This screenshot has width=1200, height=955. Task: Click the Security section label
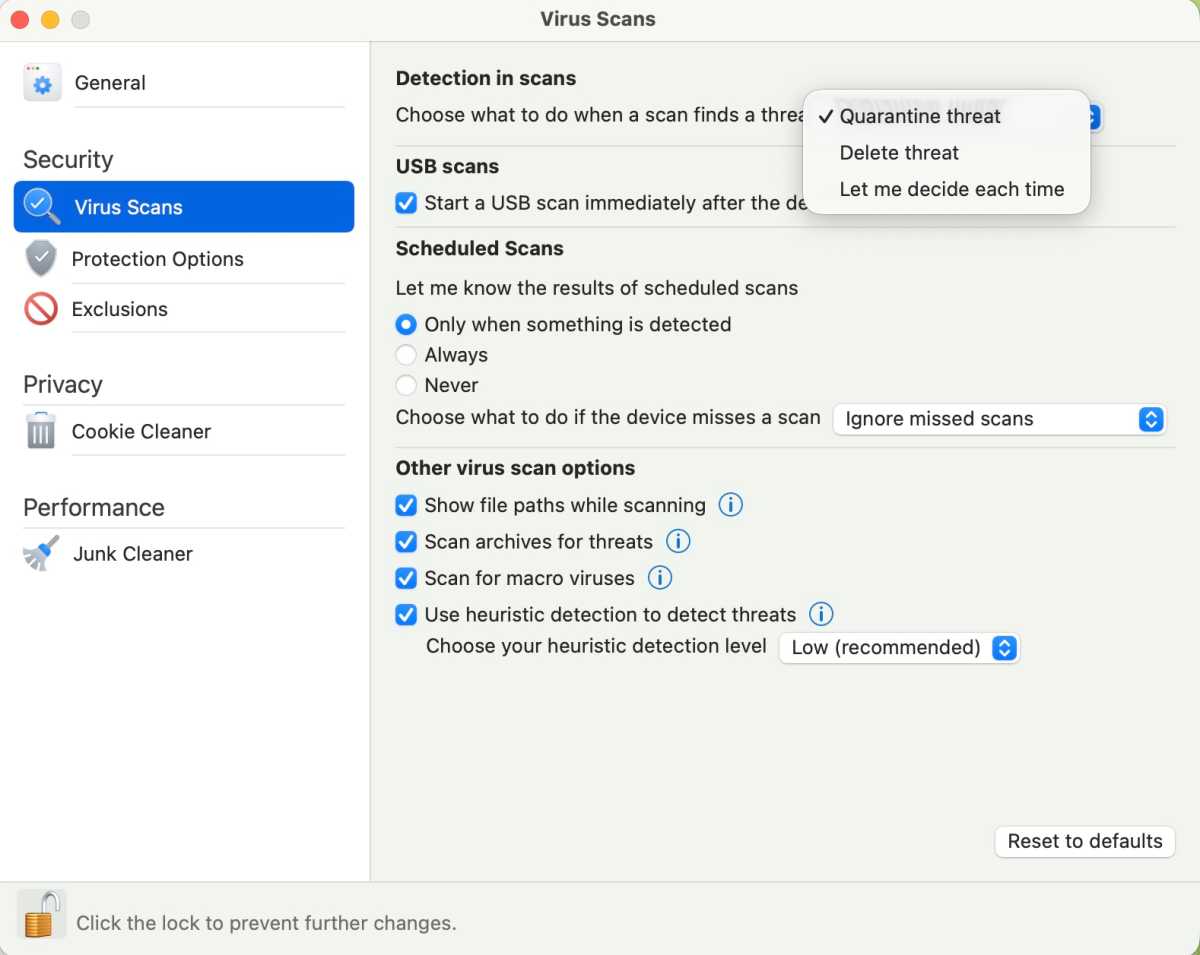(68, 160)
